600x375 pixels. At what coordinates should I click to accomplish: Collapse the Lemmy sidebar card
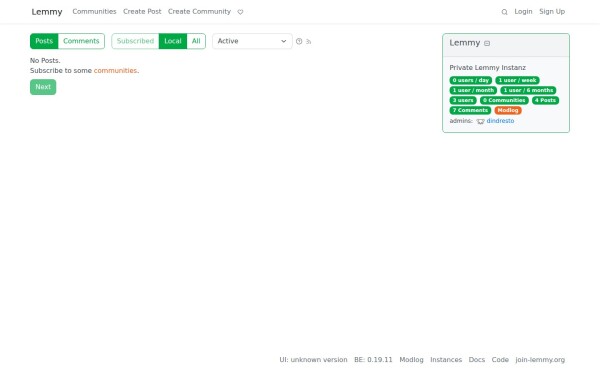click(x=487, y=43)
